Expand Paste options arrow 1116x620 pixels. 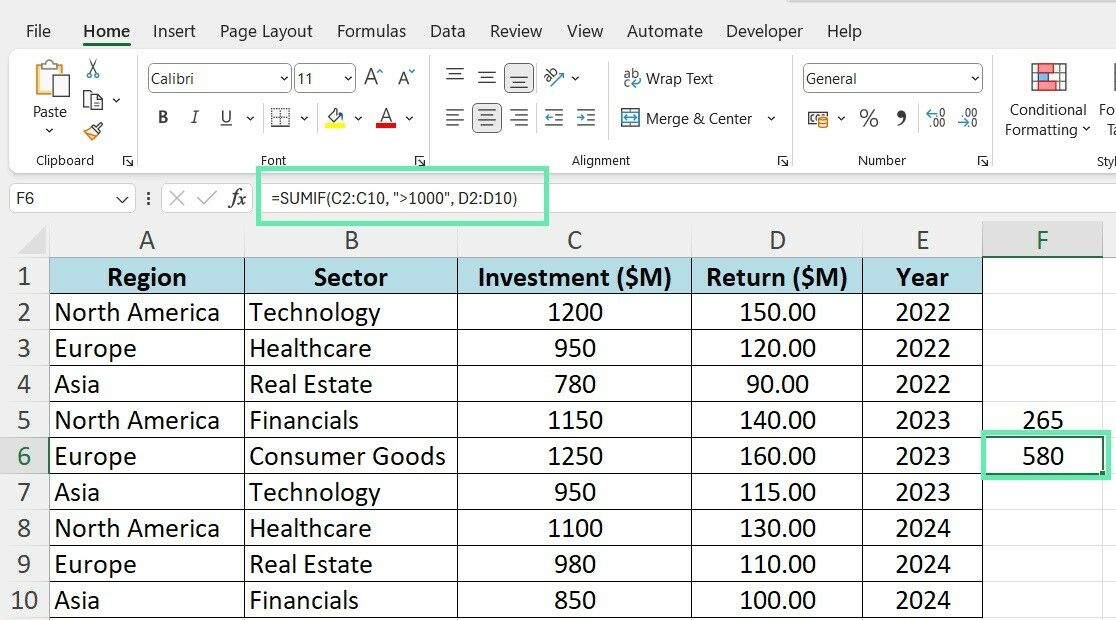pyautogui.click(x=49, y=130)
